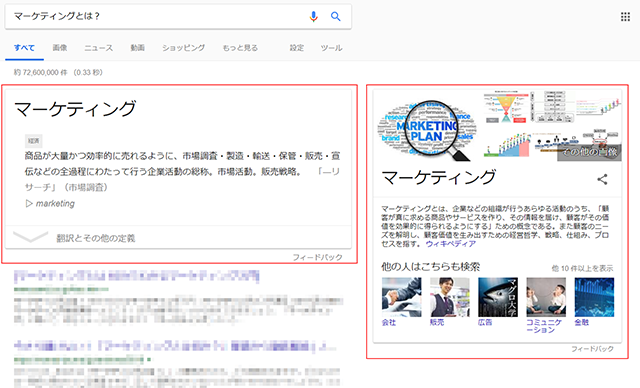Click the マーケティング heading in definition box
Screen dimensions: 640x388
(75, 109)
